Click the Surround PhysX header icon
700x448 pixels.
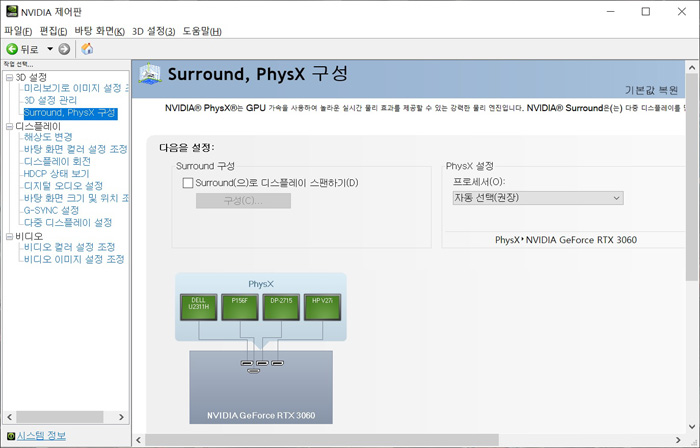click(x=150, y=74)
